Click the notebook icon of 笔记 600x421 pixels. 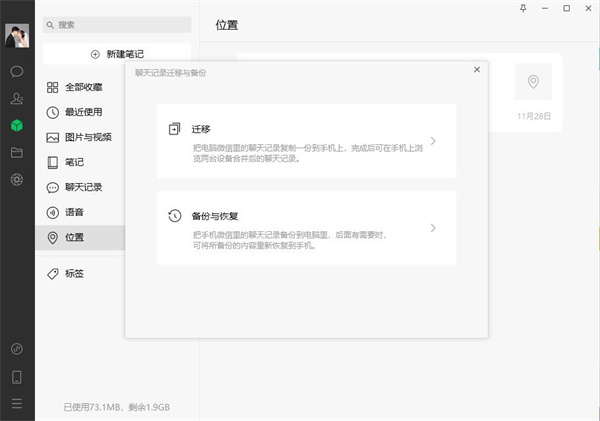[52, 163]
